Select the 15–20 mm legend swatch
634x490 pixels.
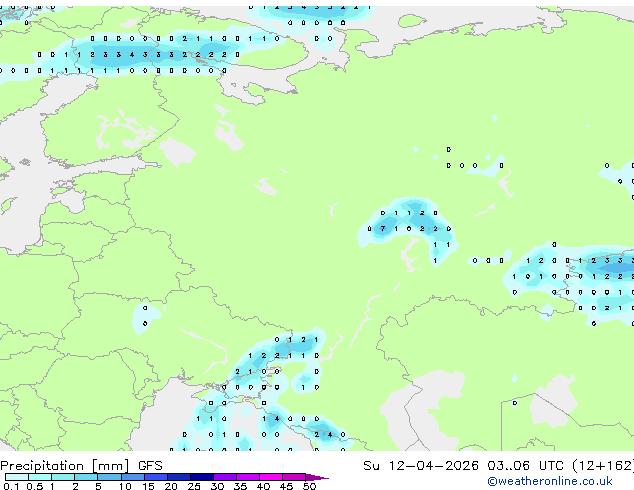[156, 477]
